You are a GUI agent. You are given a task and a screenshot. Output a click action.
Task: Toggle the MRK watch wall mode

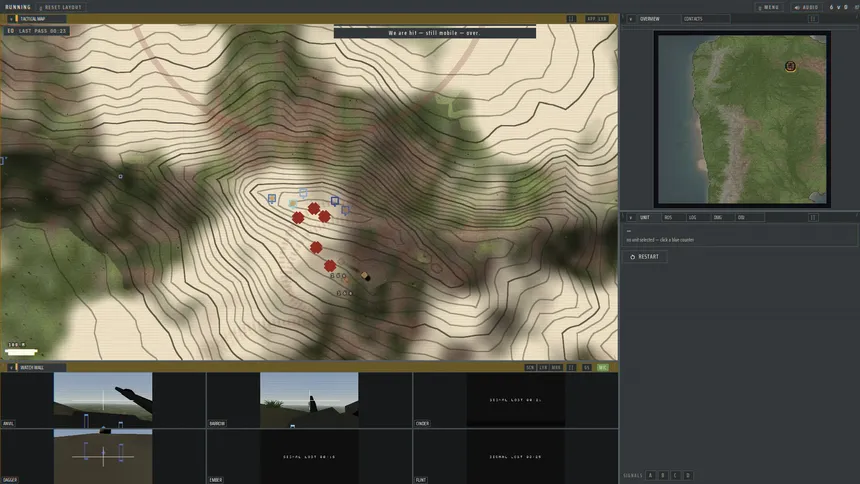coord(556,368)
